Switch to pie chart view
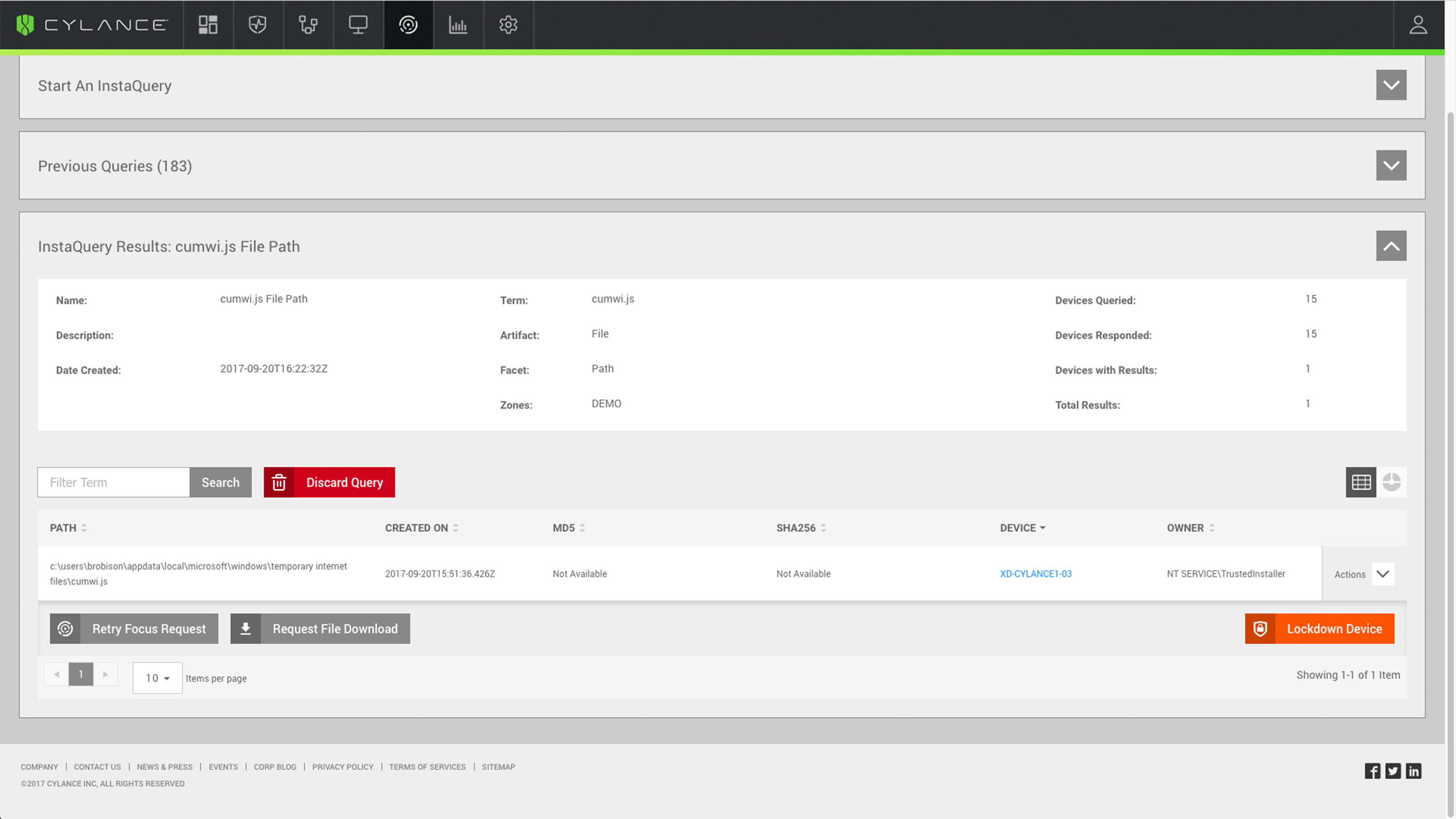Image resolution: width=1456 pixels, height=819 pixels. pos(1391,482)
